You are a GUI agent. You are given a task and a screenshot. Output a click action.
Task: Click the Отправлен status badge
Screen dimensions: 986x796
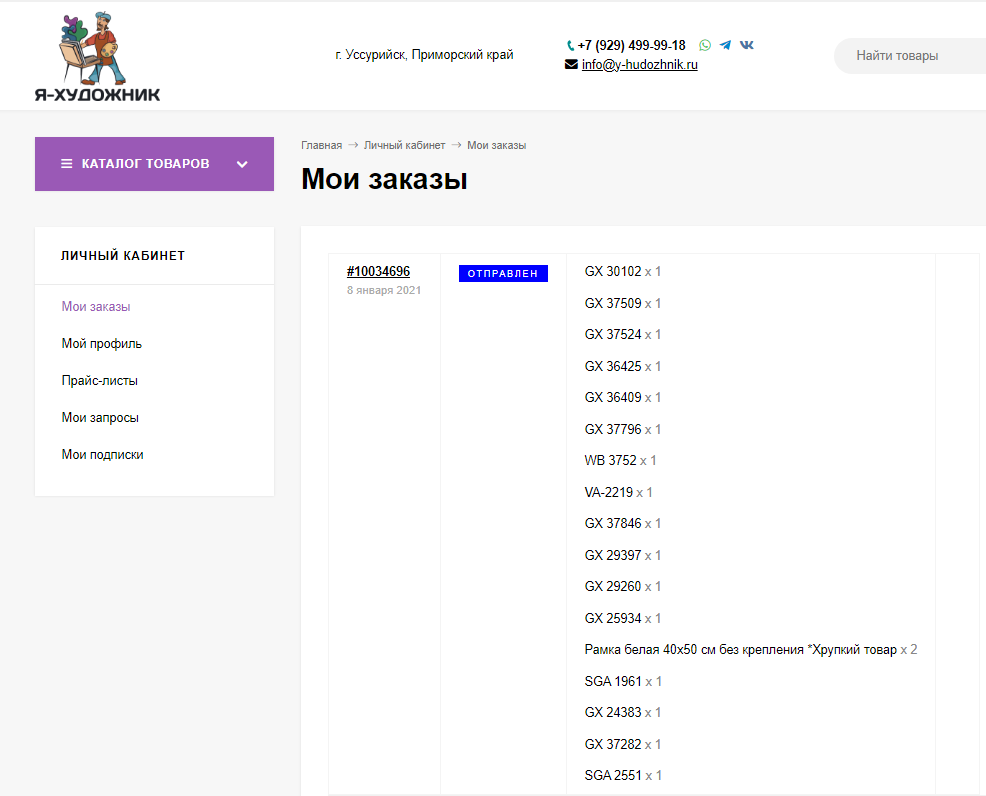pyautogui.click(x=503, y=274)
